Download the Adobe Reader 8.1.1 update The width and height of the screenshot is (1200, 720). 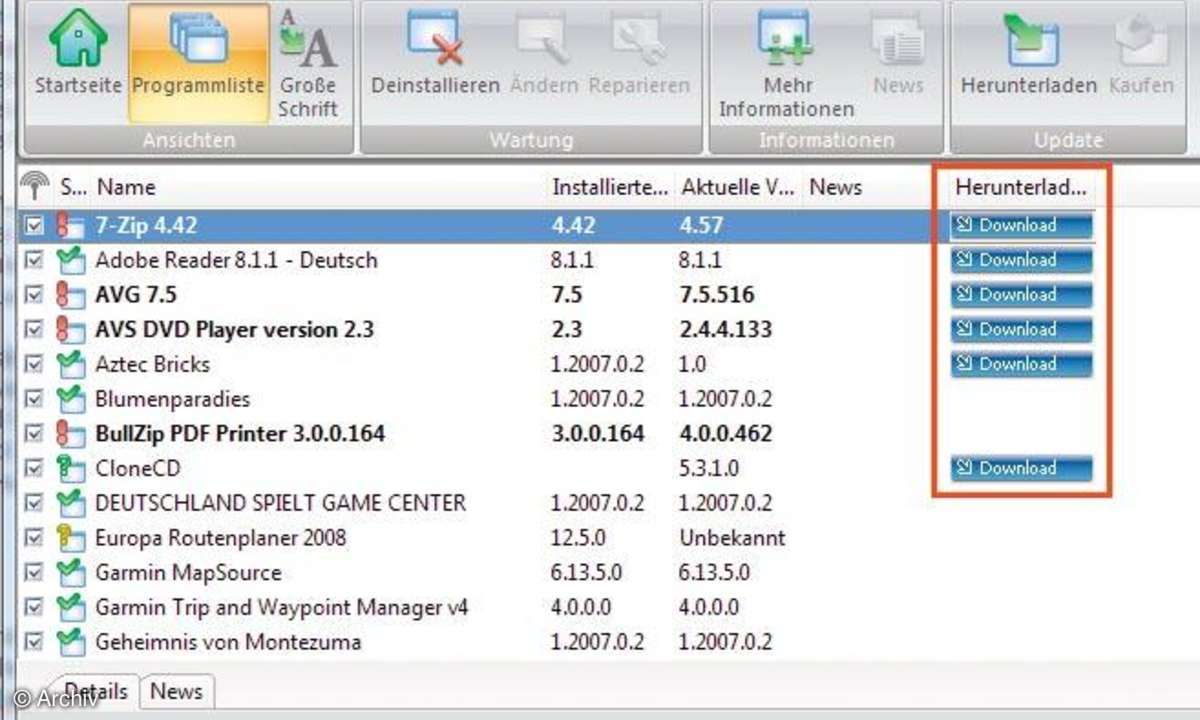tap(1021, 260)
